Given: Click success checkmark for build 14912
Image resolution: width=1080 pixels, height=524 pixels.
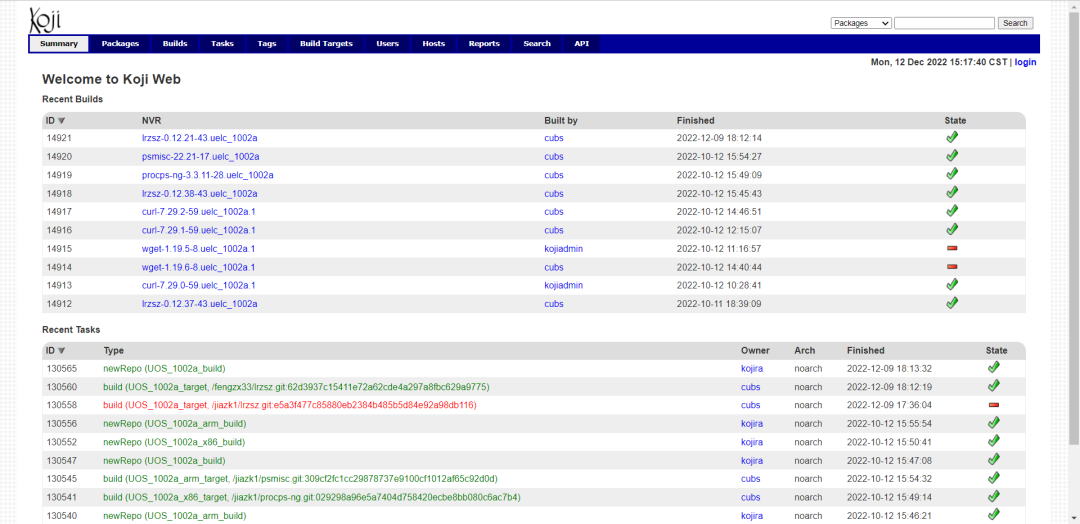Looking at the screenshot, I should click(x=952, y=303).
